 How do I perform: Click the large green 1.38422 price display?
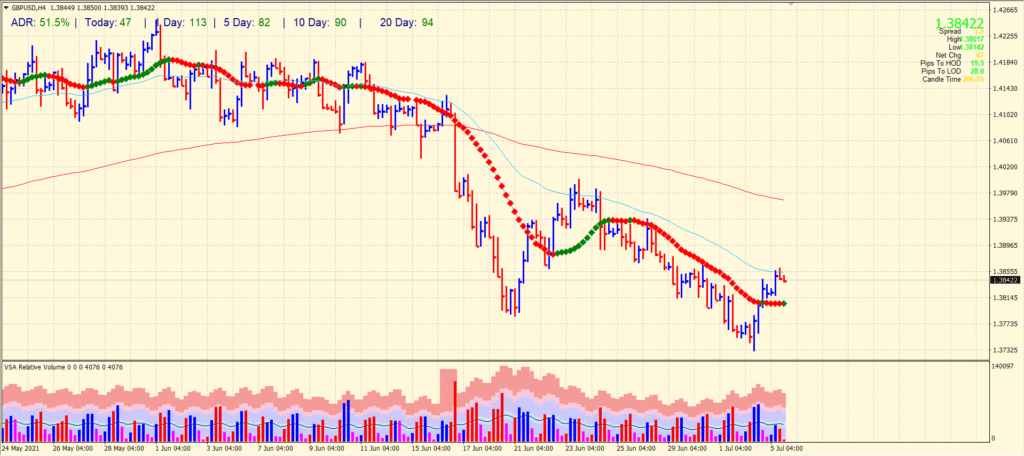[x=961, y=22]
